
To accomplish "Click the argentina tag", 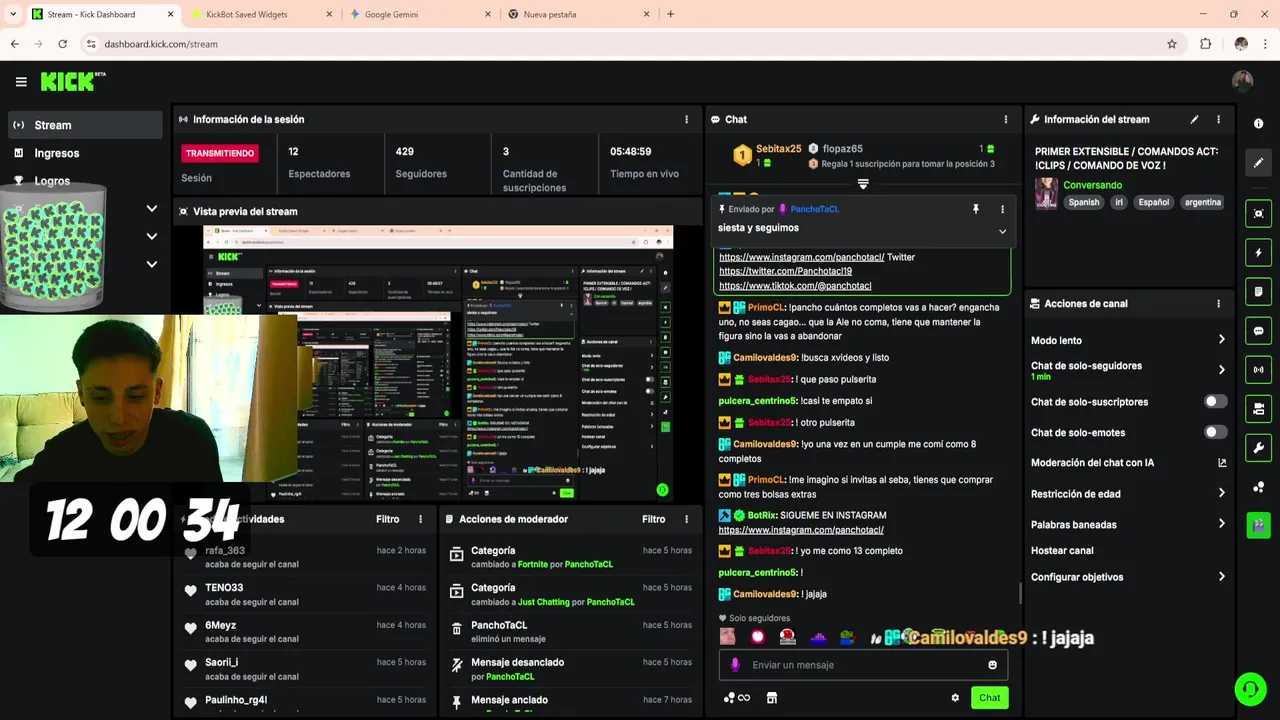I will click(1203, 202).
